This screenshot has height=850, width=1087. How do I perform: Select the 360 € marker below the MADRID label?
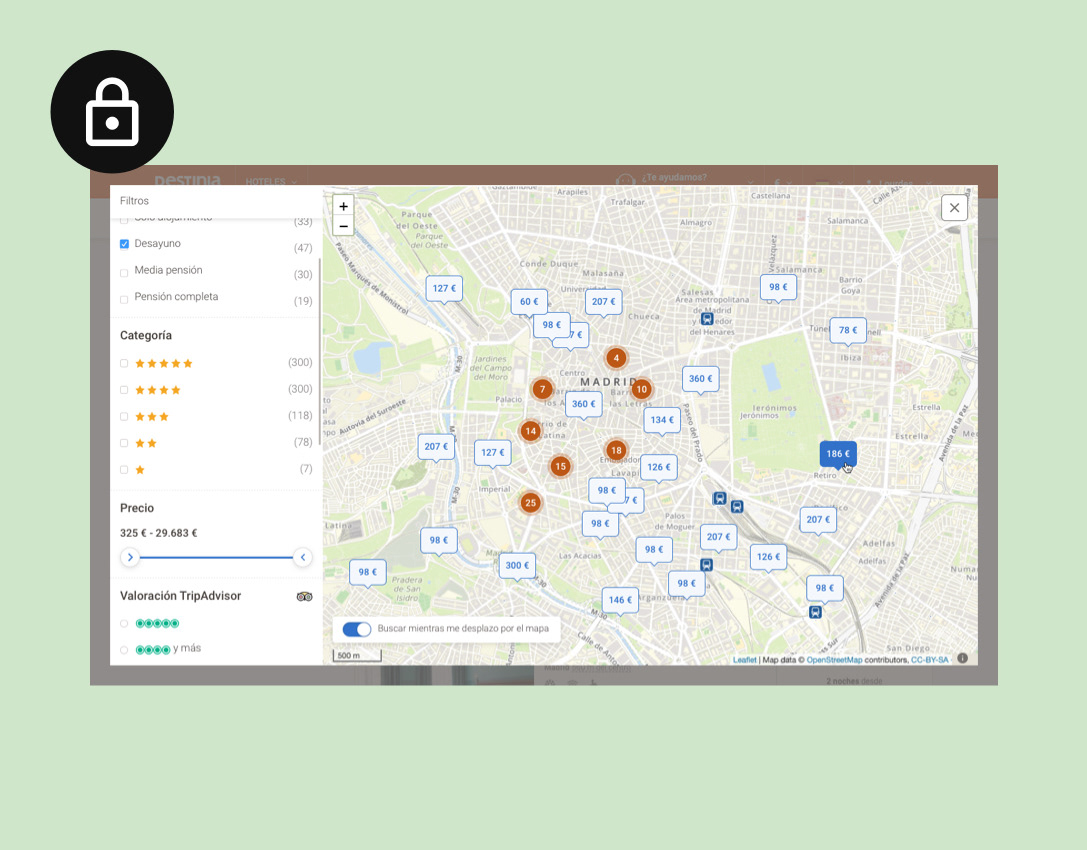(584, 404)
